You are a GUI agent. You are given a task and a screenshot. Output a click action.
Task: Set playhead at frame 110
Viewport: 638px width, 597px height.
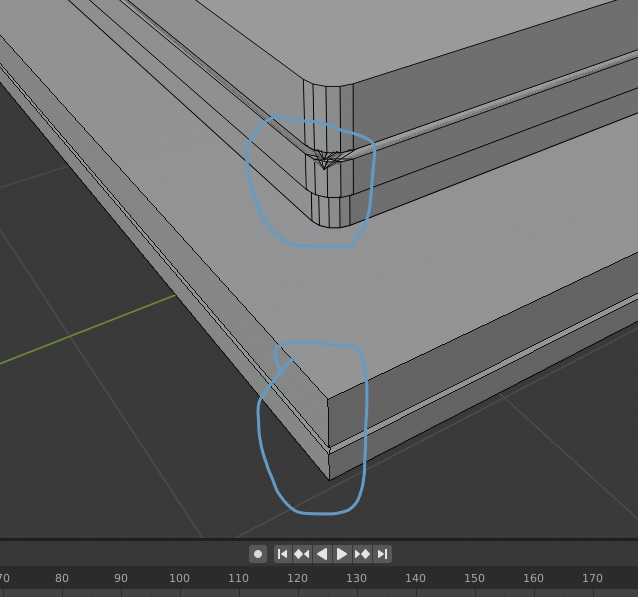(x=238, y=578)
